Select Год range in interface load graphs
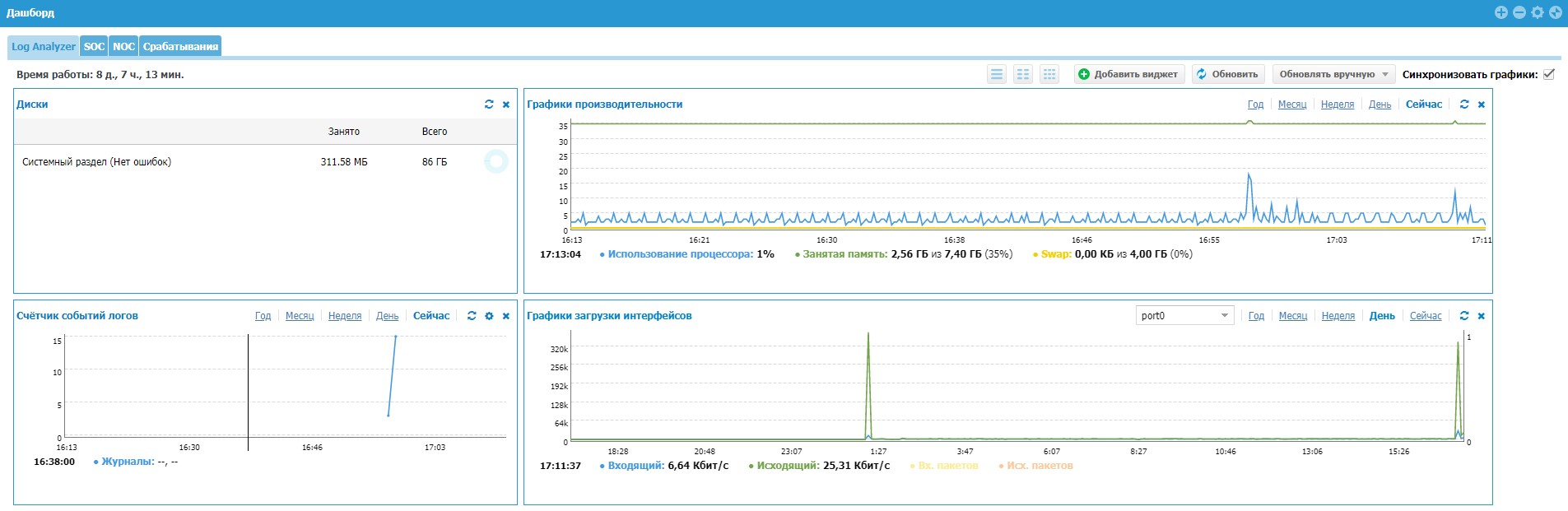1568x511 pixels. (1256, 316)
